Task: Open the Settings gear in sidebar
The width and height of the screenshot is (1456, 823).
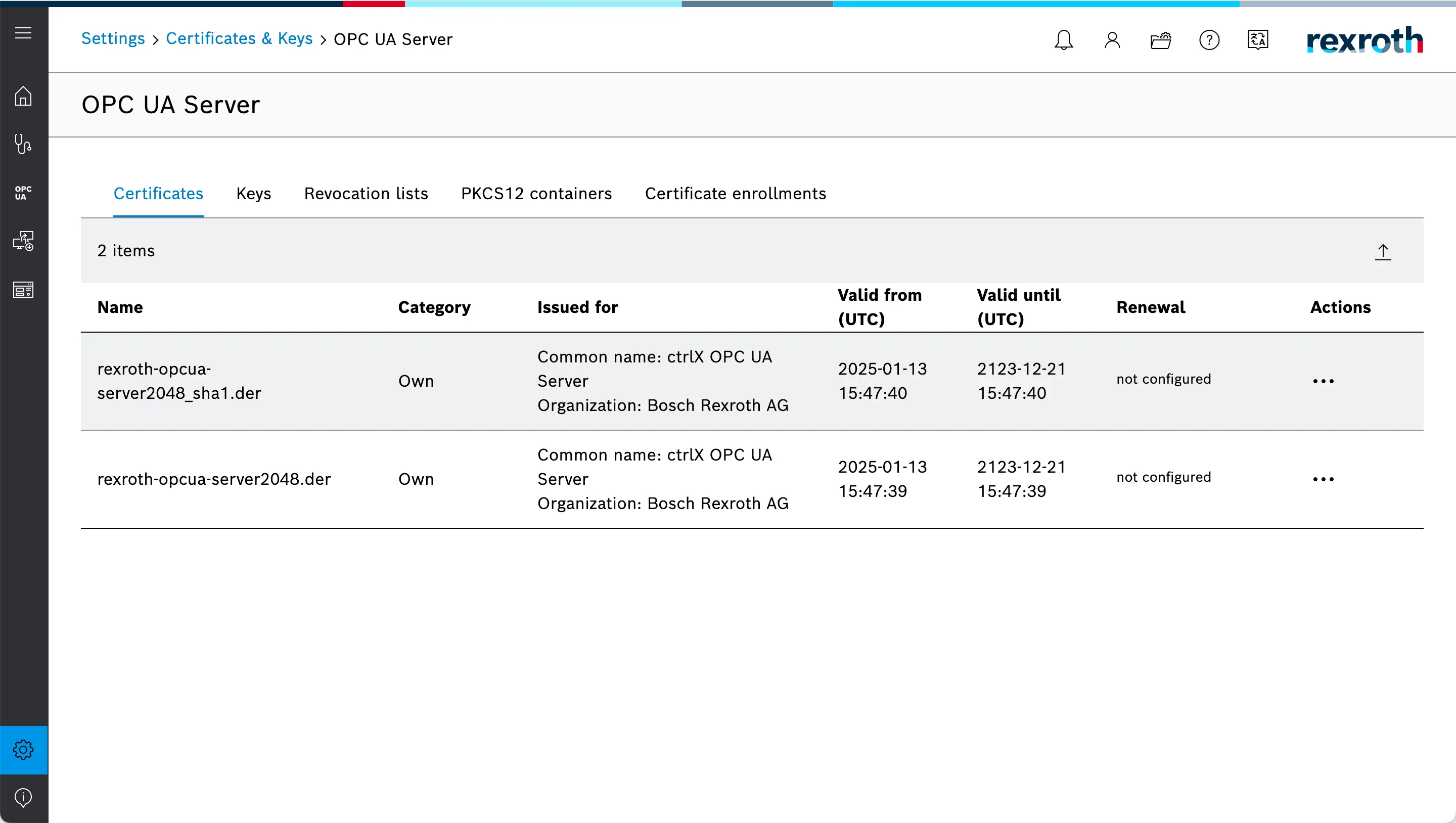Action: (x=23, y=750)
